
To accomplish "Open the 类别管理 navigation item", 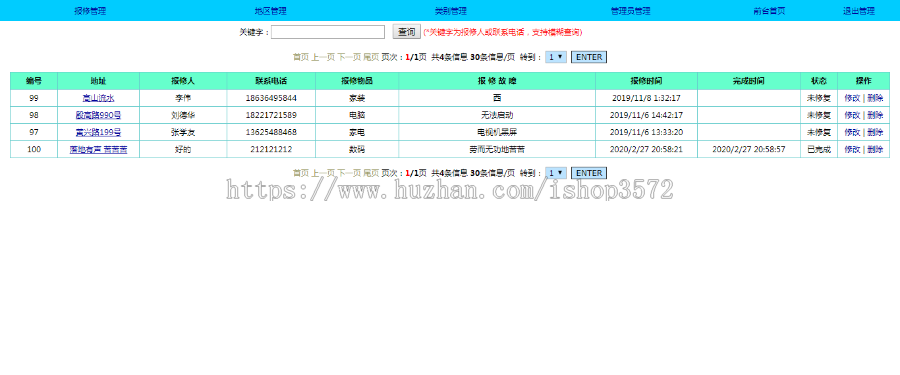I will [x=451, y=11].
